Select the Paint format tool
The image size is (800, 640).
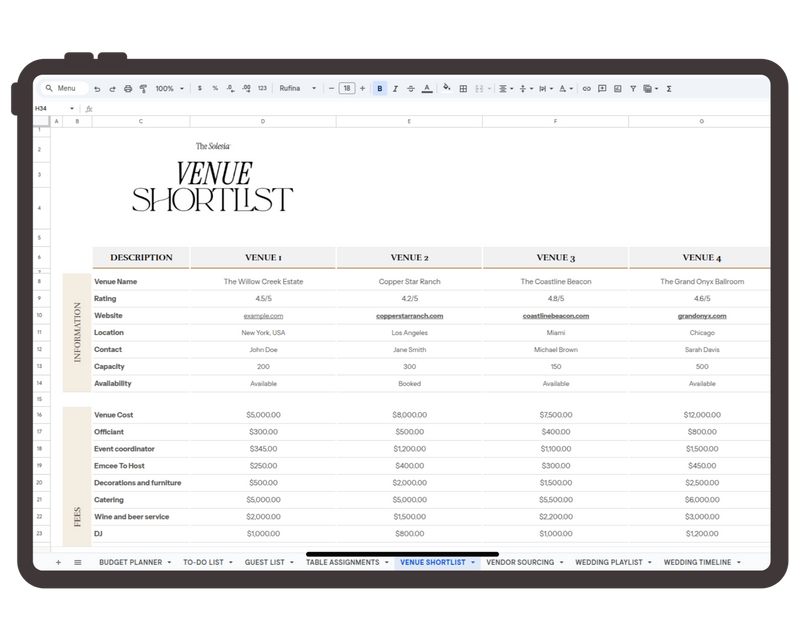point(142,88)
